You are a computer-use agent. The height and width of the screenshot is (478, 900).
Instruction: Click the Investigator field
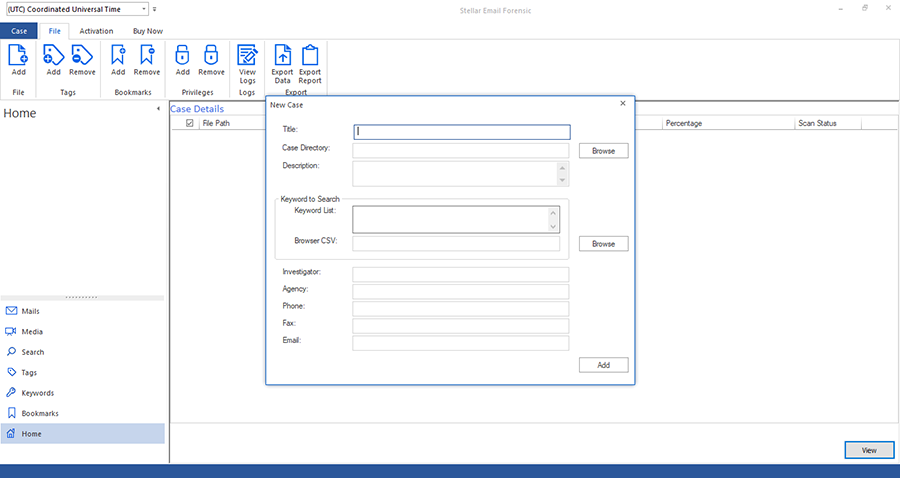pyautogui.click(x=460, y=274)
